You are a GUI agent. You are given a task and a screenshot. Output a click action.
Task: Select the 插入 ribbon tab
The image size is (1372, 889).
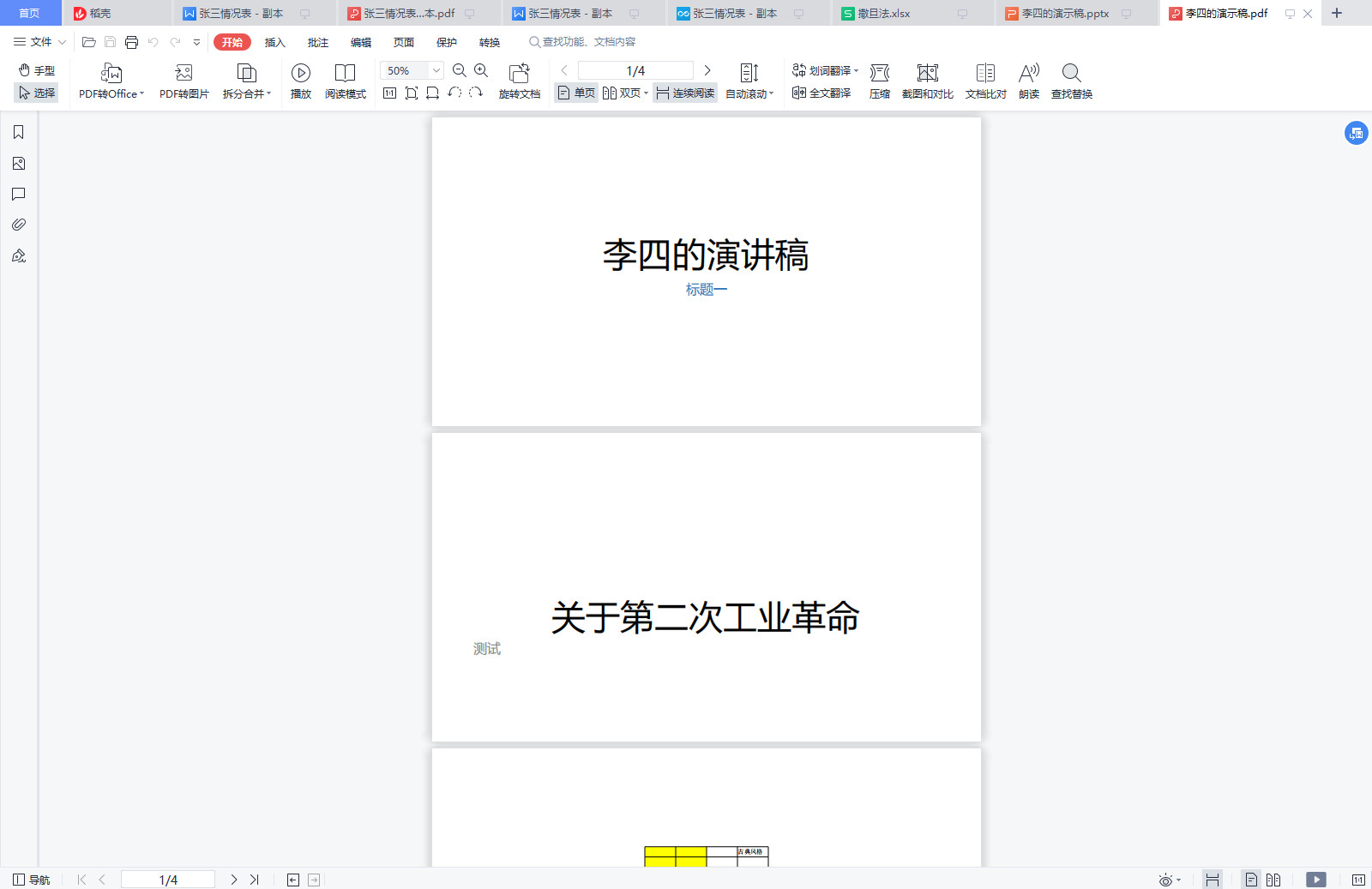274,42
